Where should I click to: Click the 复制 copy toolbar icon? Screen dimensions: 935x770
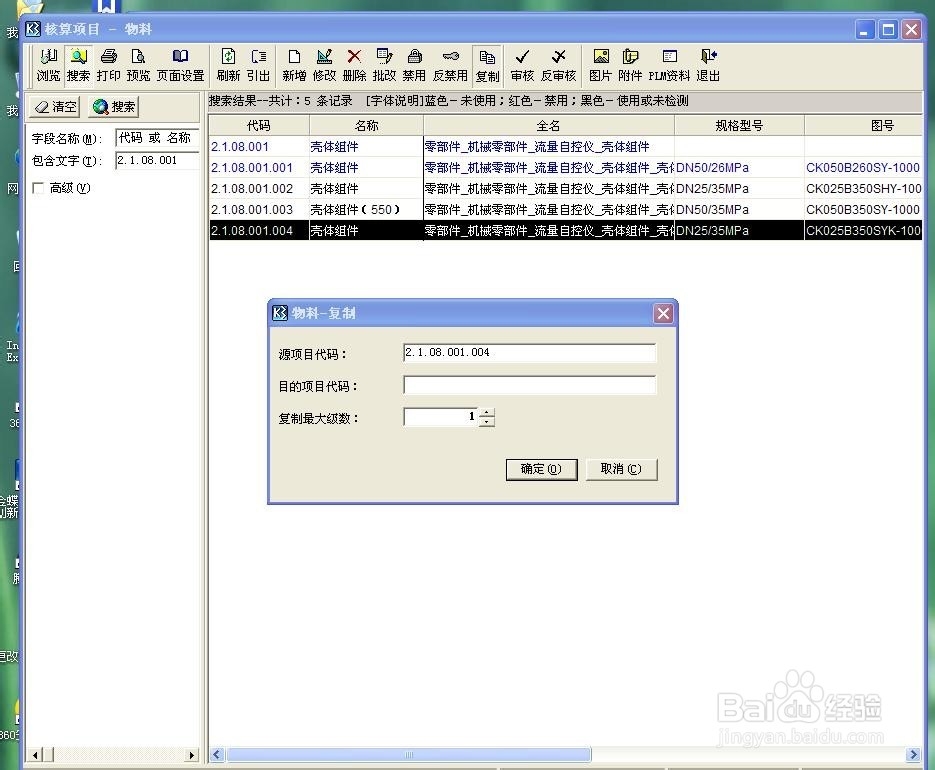click(487, 65)
